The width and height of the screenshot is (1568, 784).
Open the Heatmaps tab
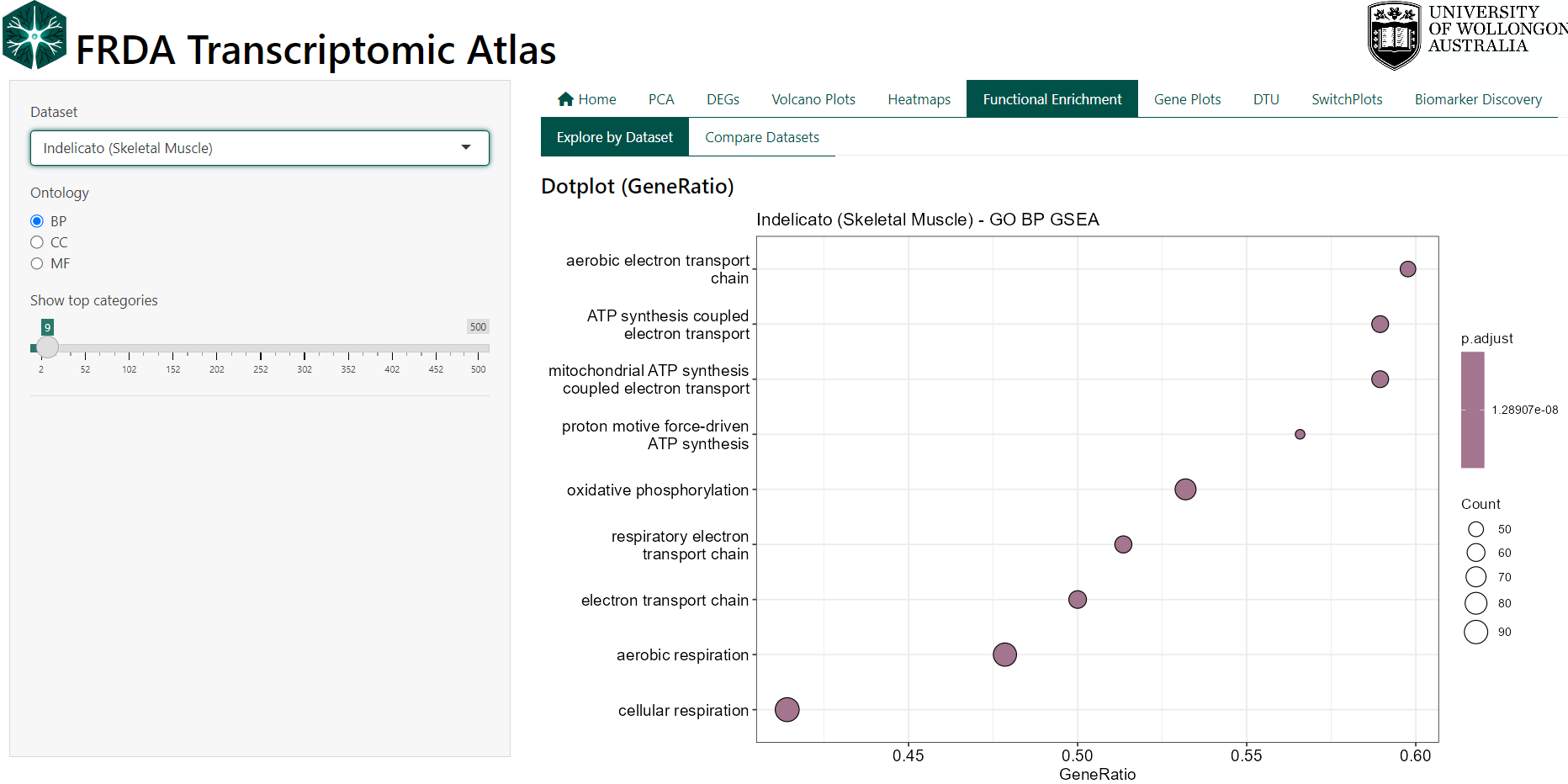coord(919,99)
